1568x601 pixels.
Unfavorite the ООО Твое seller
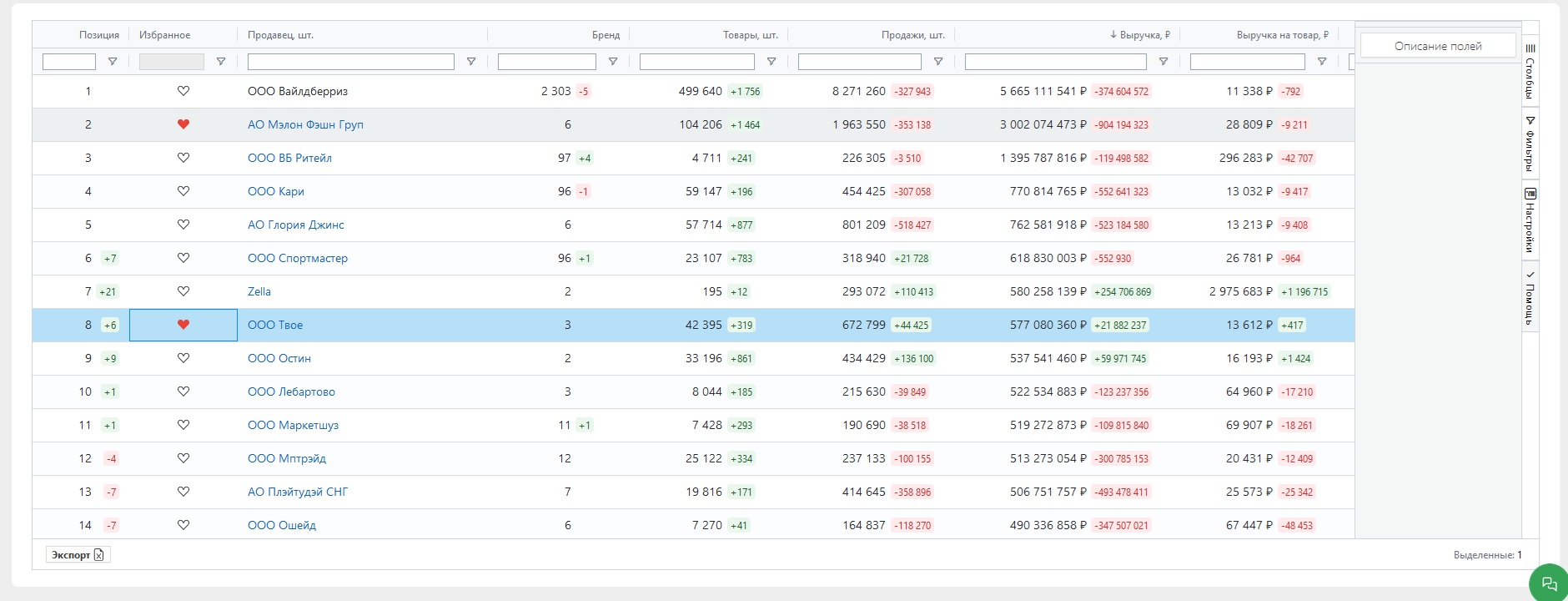[x=183, y=325]
